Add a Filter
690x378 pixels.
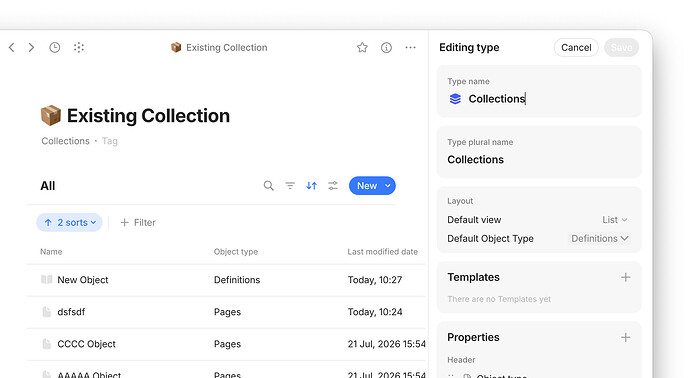click(138, 223)
